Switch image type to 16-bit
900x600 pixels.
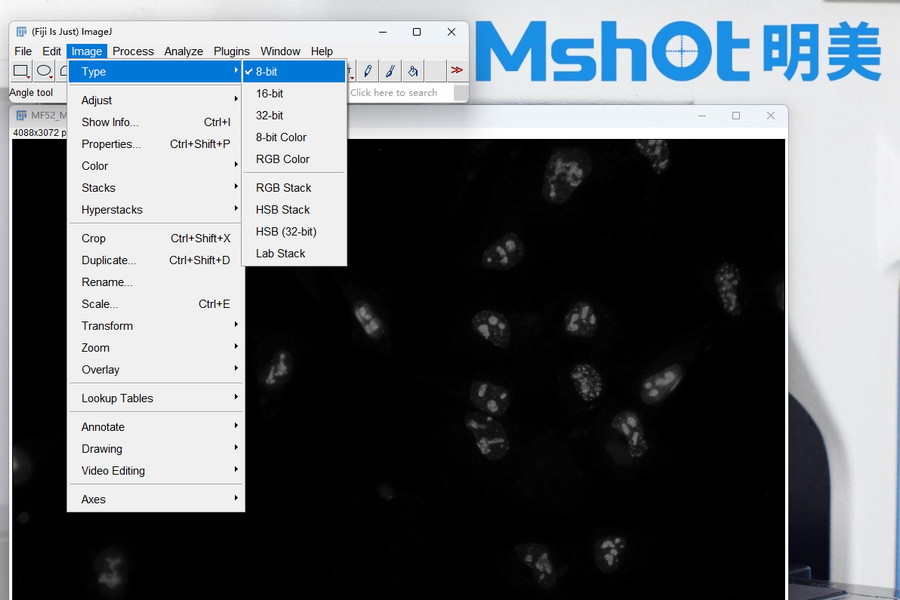[x=270, y=94]
